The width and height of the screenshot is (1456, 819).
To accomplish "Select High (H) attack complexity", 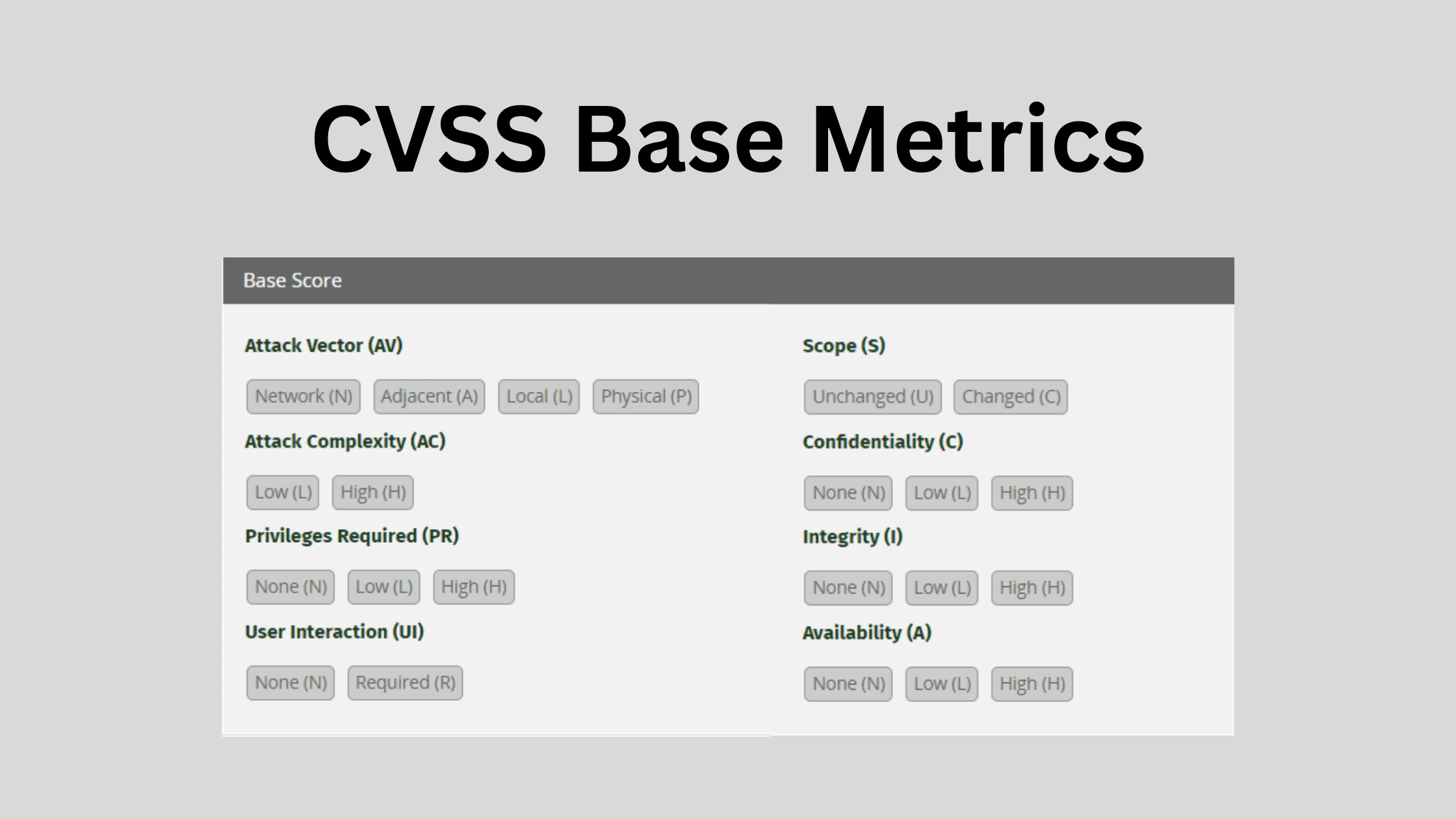I will 371,491.
